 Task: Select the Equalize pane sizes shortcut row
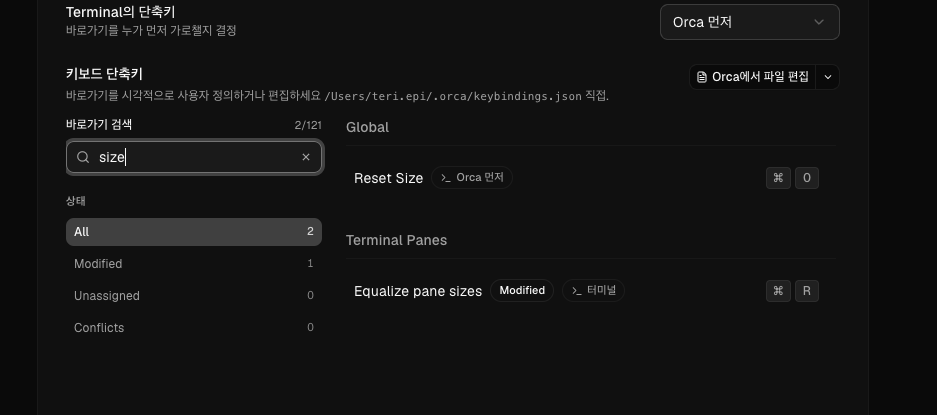coord(591,291)
